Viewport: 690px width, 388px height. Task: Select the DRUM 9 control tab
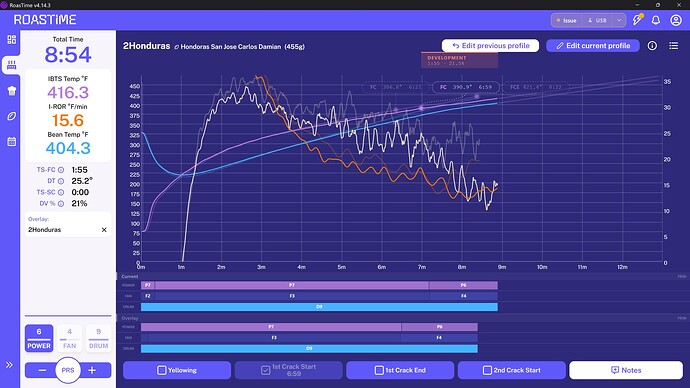click(x=99, y=338)
